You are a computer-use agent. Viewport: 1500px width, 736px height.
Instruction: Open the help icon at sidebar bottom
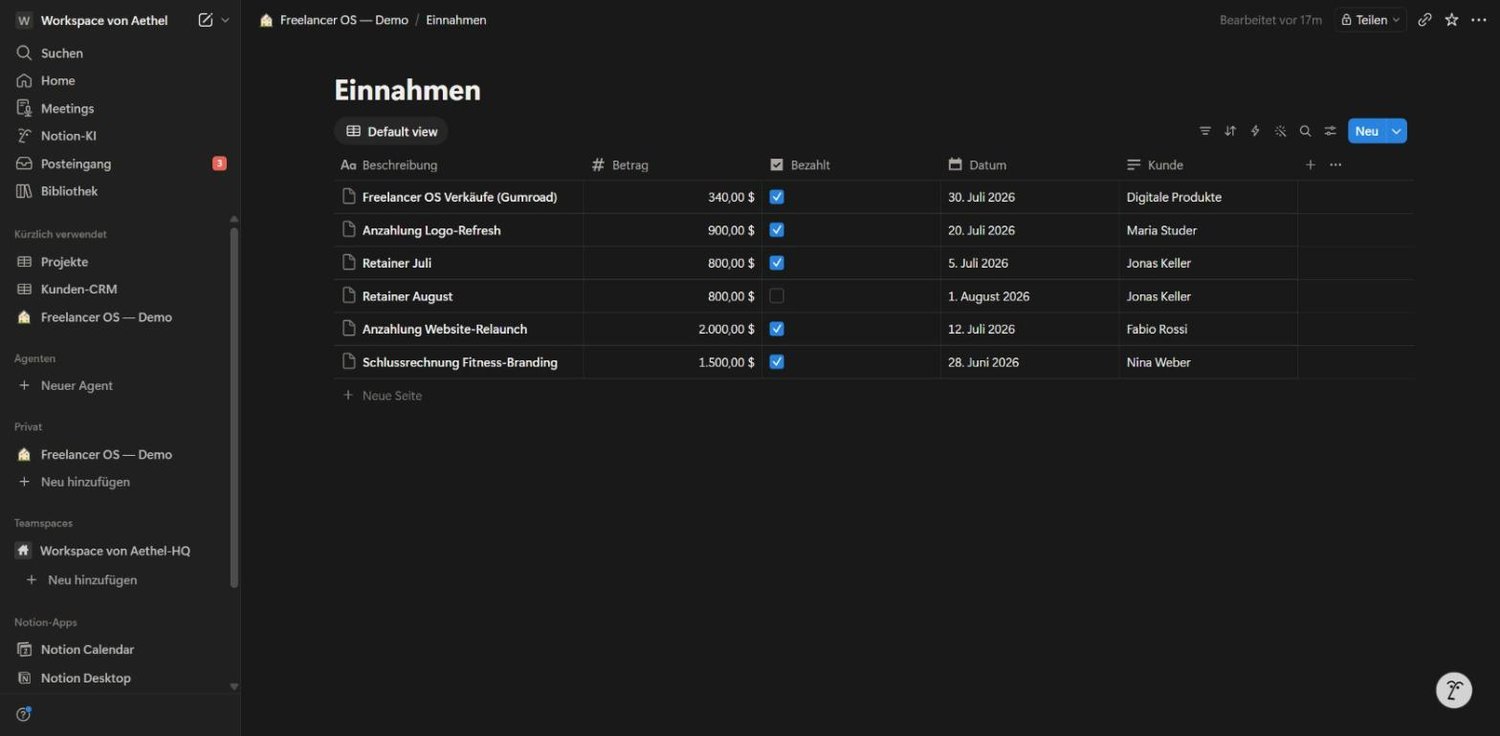[x=24, y=714]
